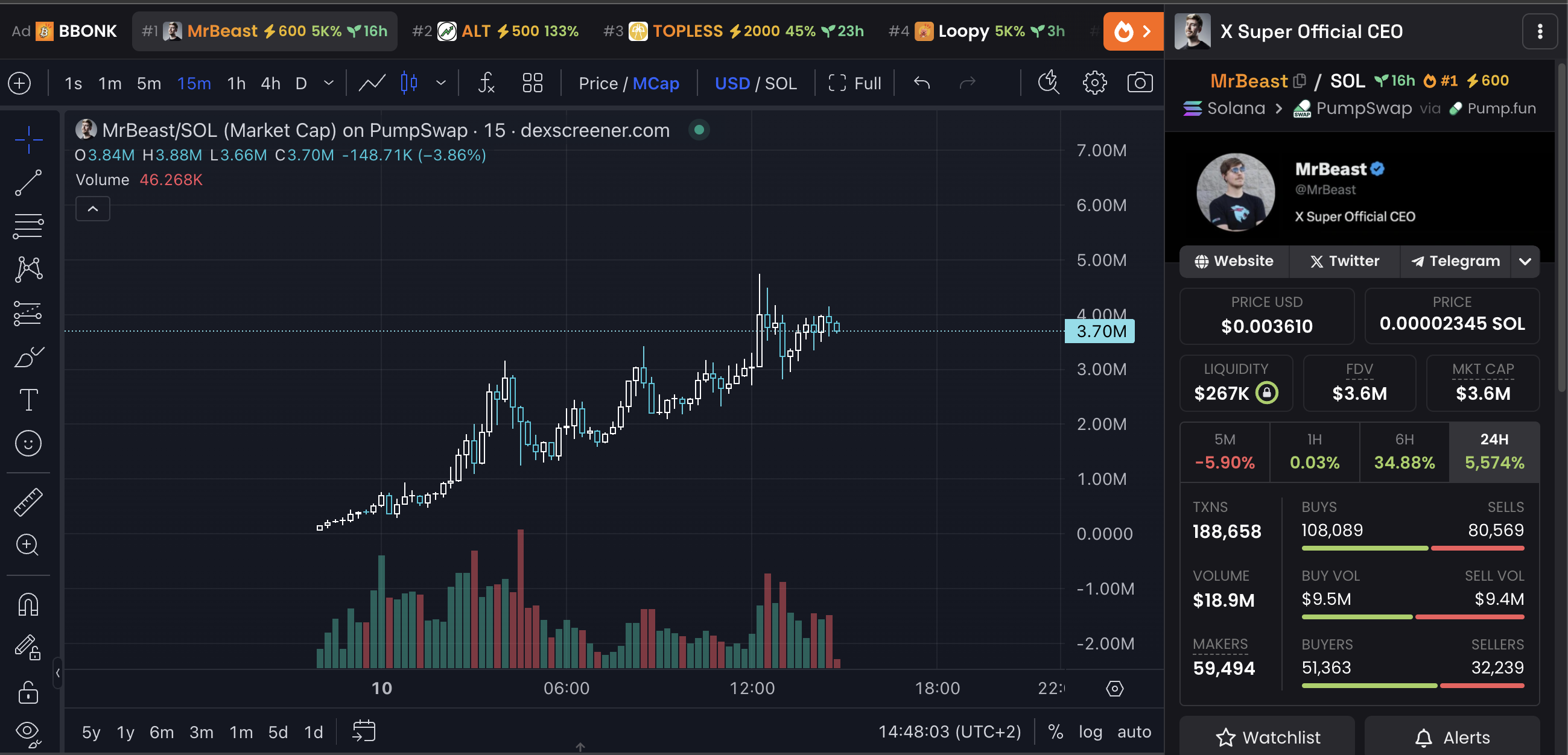
Task: Toggle auto scale on chart
Action: pyautogui.click(x=1134, y=731)
